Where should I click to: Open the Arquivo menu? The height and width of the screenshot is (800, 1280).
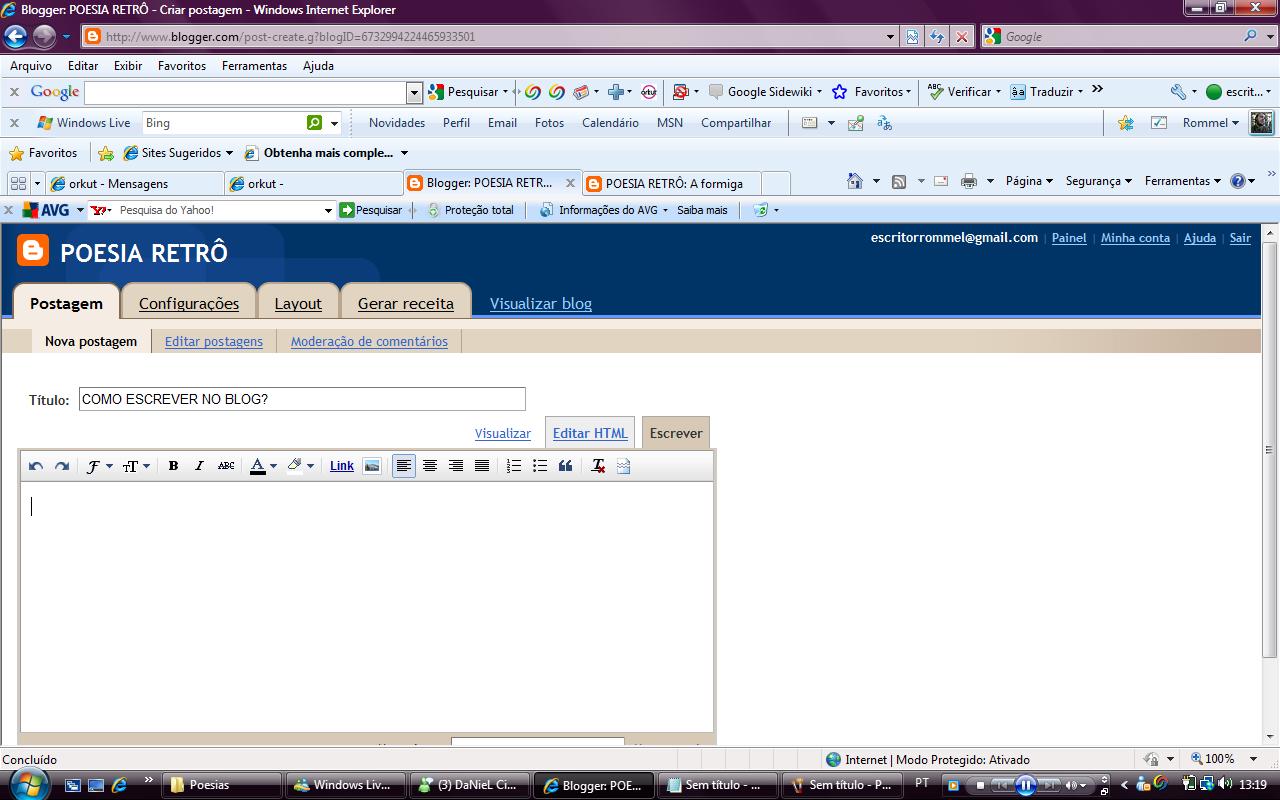coord(31,65)
